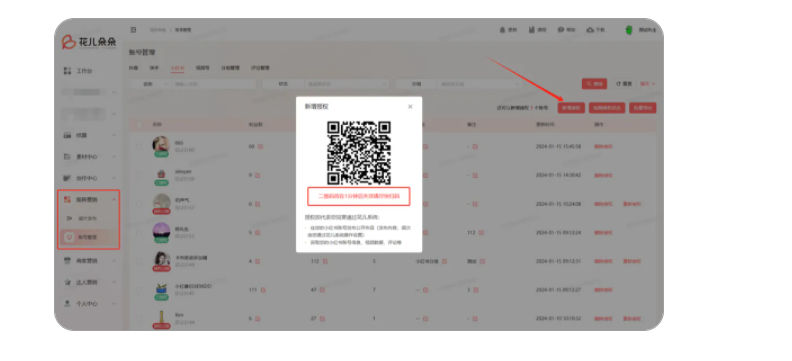Expand the 素材中心 sidebar chevron
This screenshot has height=361, width=792.
(x=114, y=157)
